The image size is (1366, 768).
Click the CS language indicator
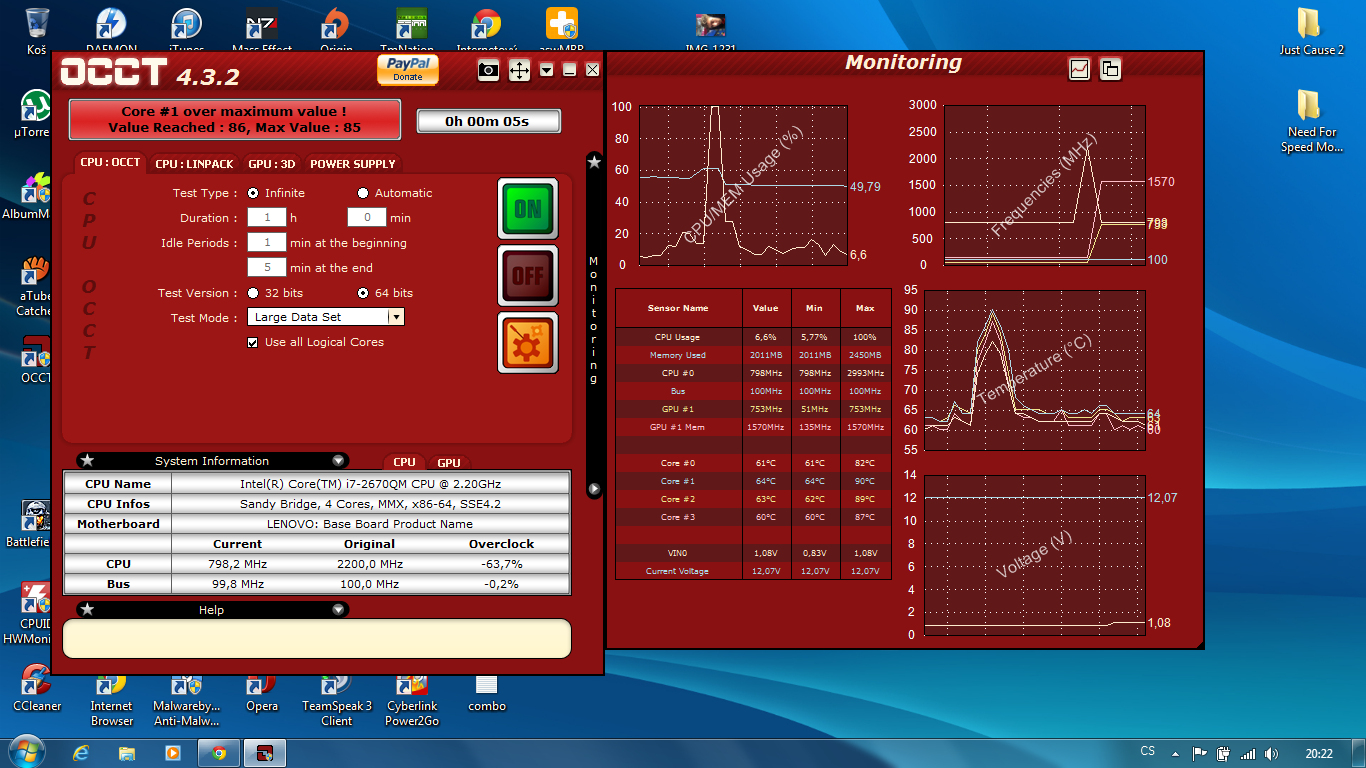(1148, 752)
